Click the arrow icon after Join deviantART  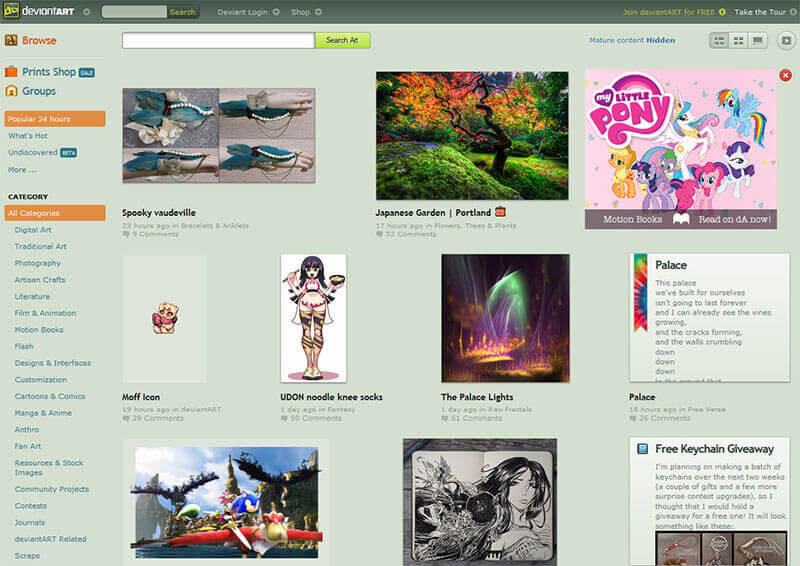pos(722,12)
